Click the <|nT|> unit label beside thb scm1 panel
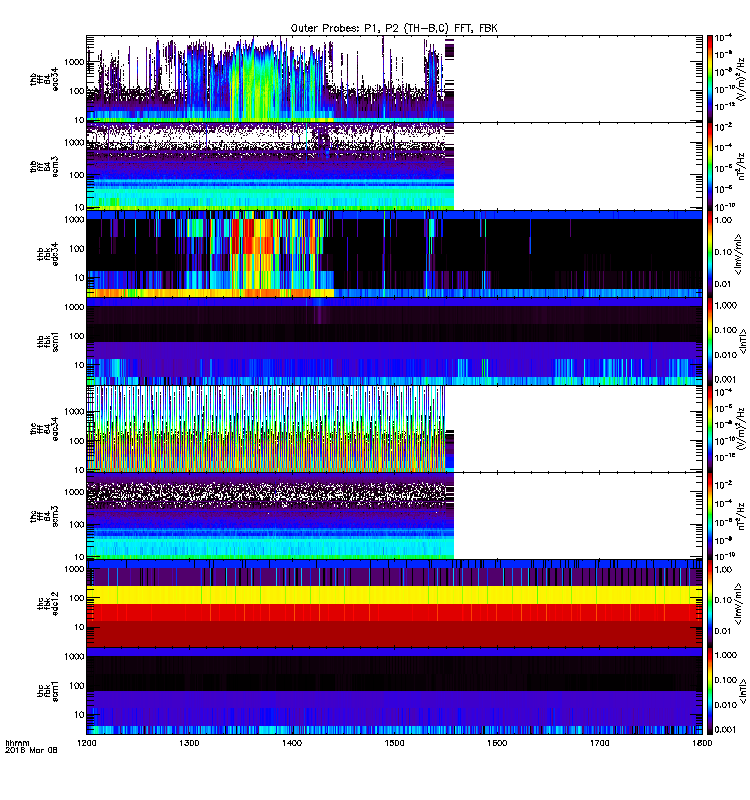750x800 pixels. pos(742,342)
